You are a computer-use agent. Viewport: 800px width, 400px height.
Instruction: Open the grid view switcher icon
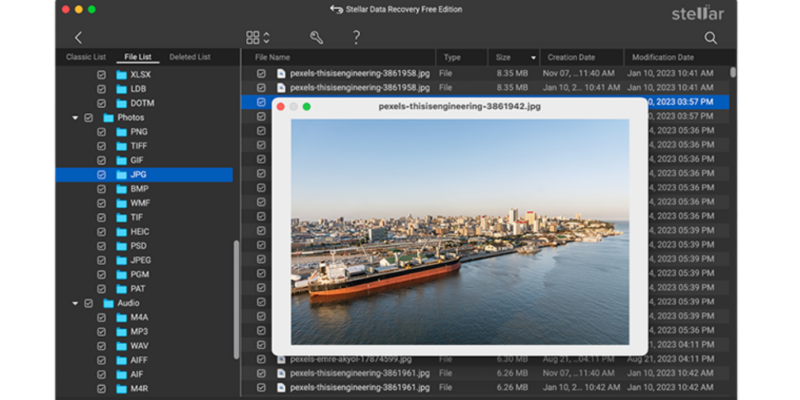click(253, 37)
